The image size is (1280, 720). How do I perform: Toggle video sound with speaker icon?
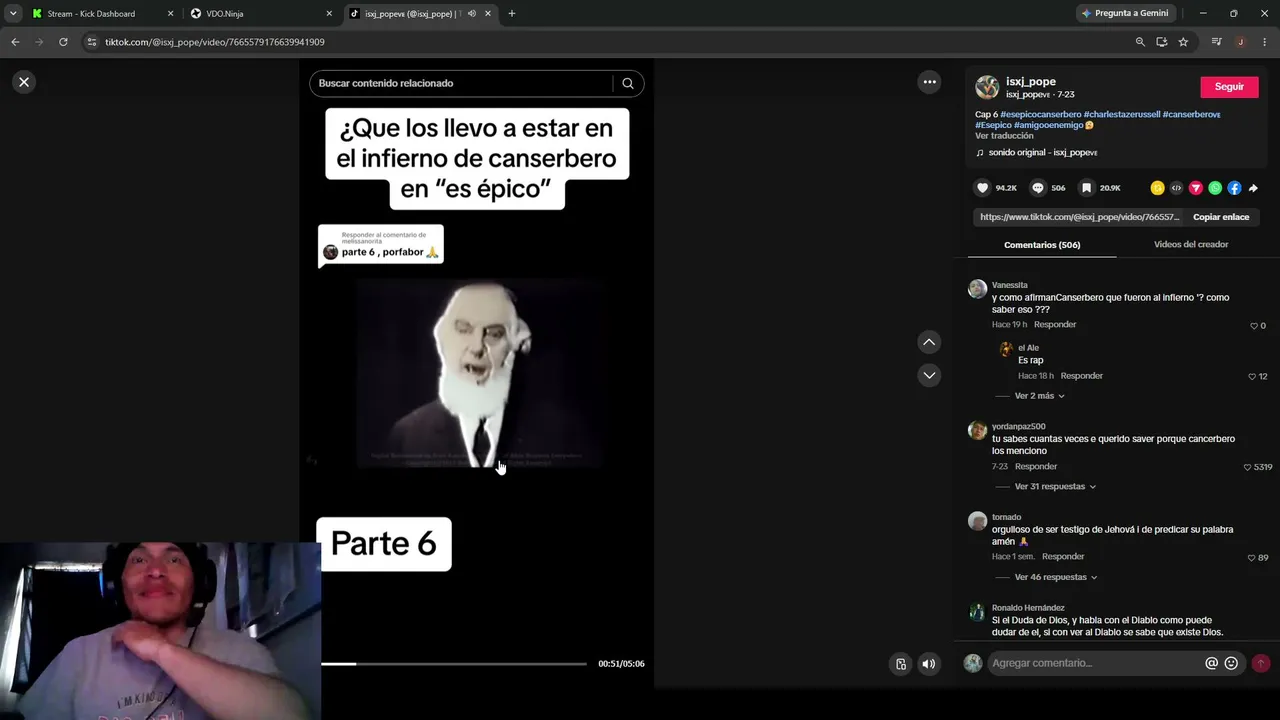[929, 663]
